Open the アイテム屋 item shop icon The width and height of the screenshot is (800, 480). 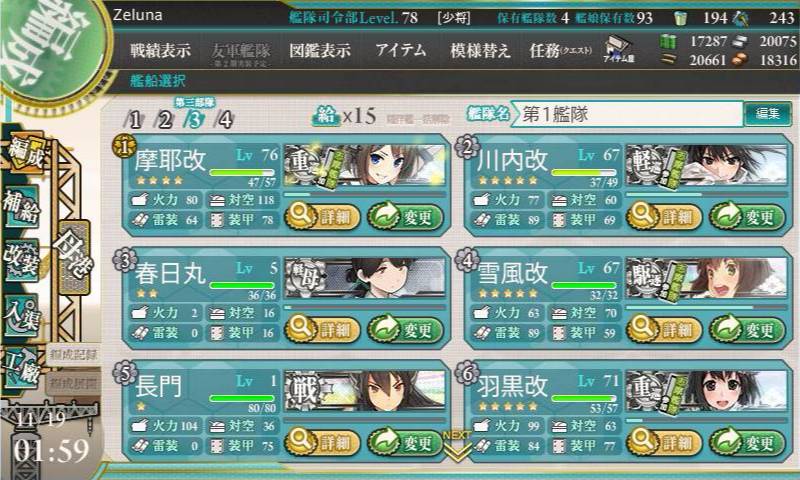618,49
